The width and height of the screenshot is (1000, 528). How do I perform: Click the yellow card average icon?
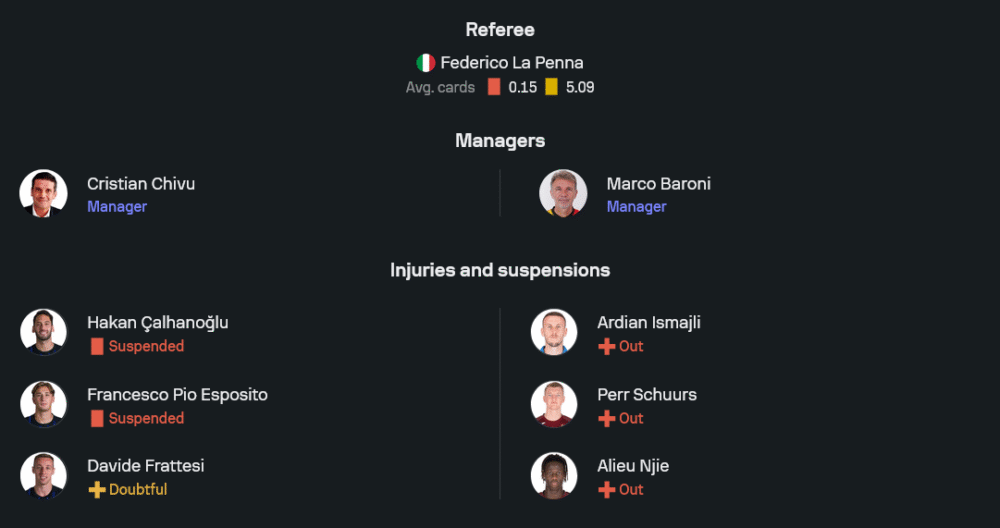pyautogui.click(x=551, y=87)
